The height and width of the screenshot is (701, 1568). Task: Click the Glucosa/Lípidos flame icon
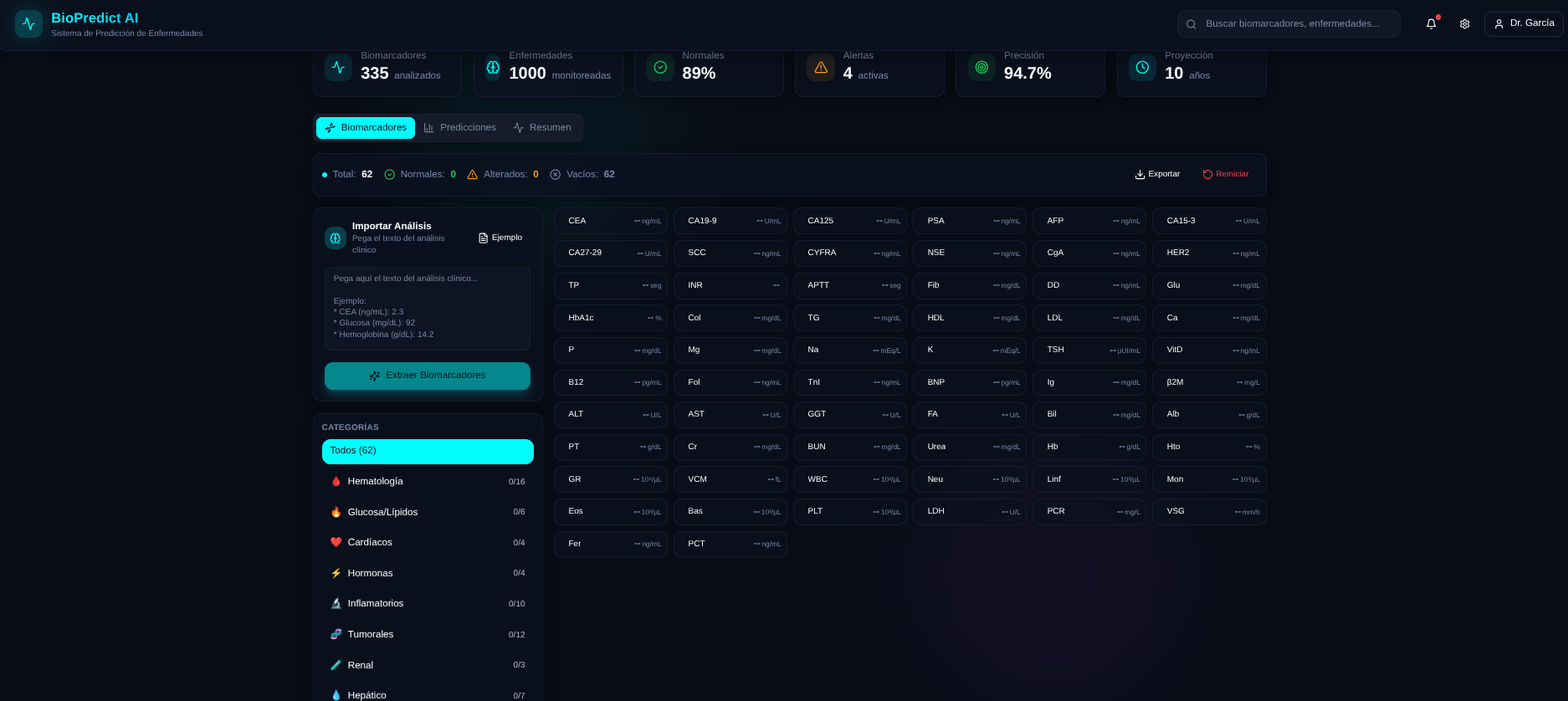[336, 512]
